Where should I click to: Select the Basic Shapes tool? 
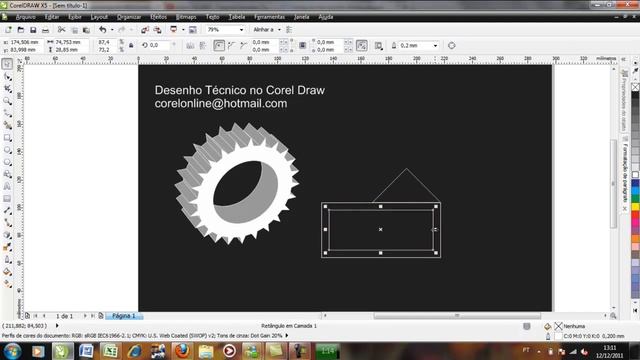click(x=7, y=174)
